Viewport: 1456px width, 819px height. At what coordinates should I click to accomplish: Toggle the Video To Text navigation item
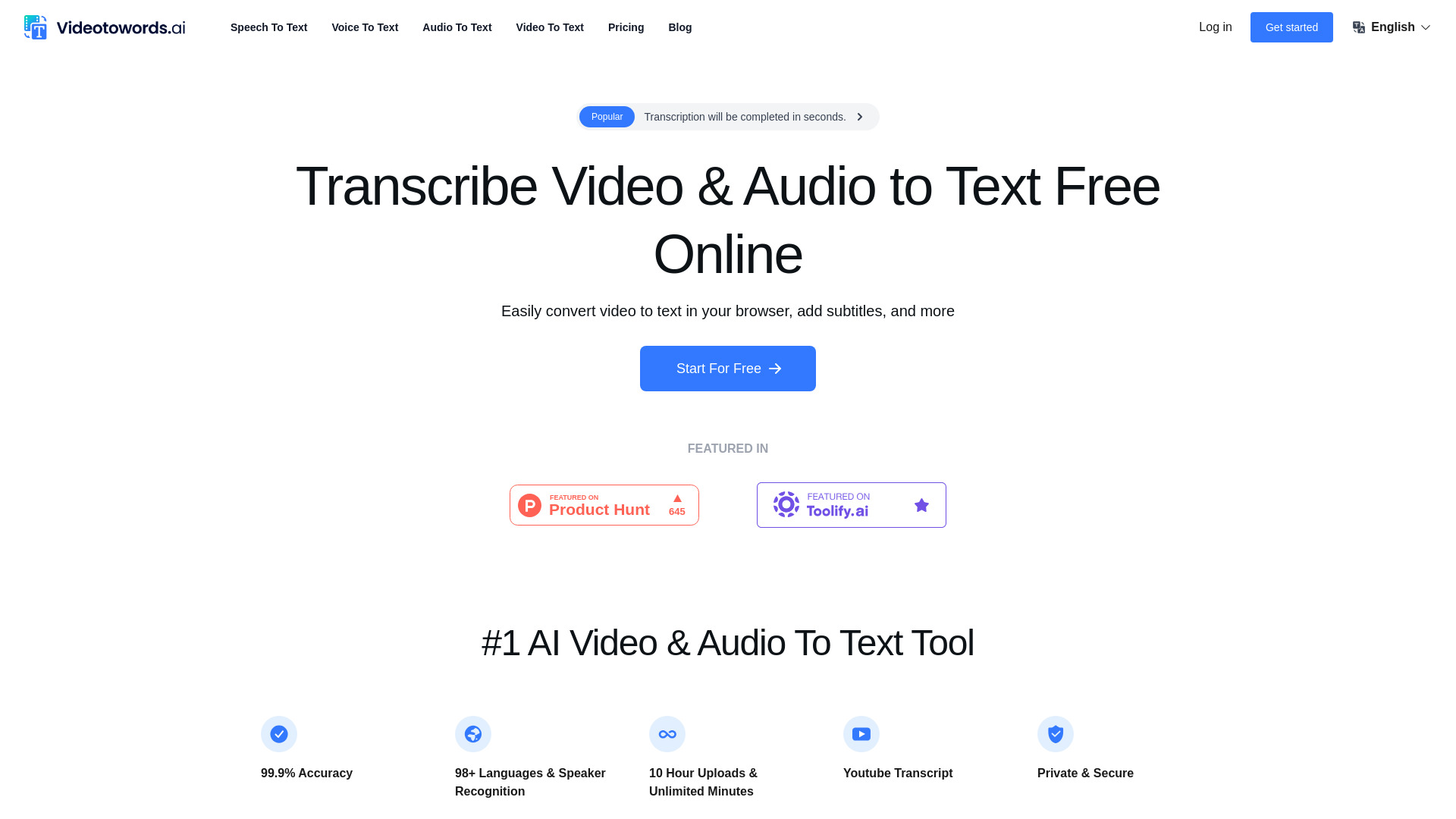pyautogui.click(x=550, y=27)
